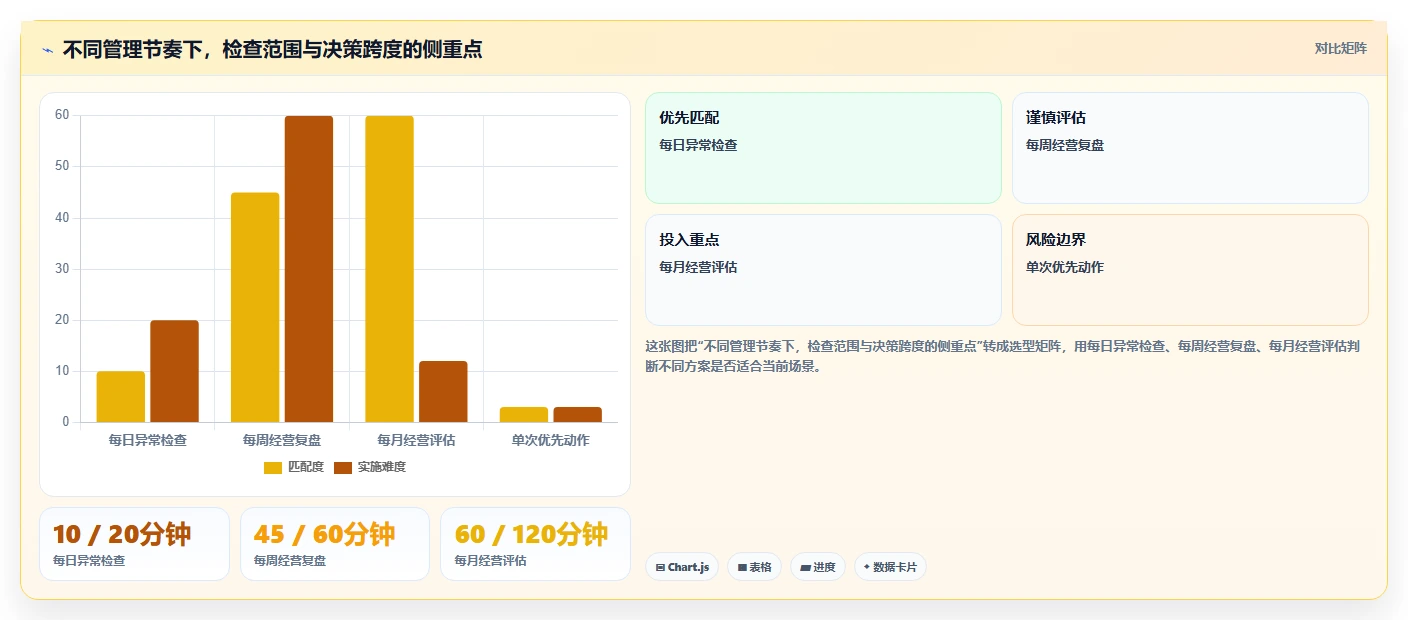The width and height of the screenshot is (1408, 620).
Task: Select the 进度 tag chip
Action: coord(818,567)
